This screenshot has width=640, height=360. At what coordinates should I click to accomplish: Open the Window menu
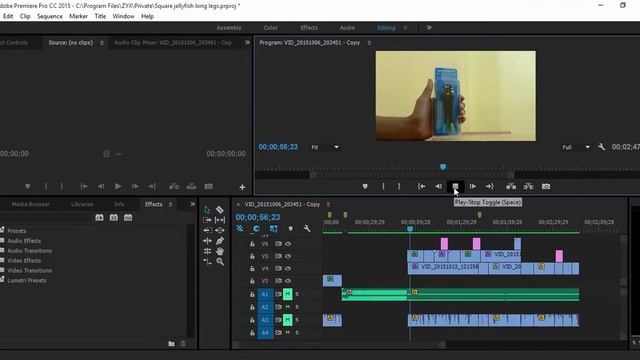(123, 16)
